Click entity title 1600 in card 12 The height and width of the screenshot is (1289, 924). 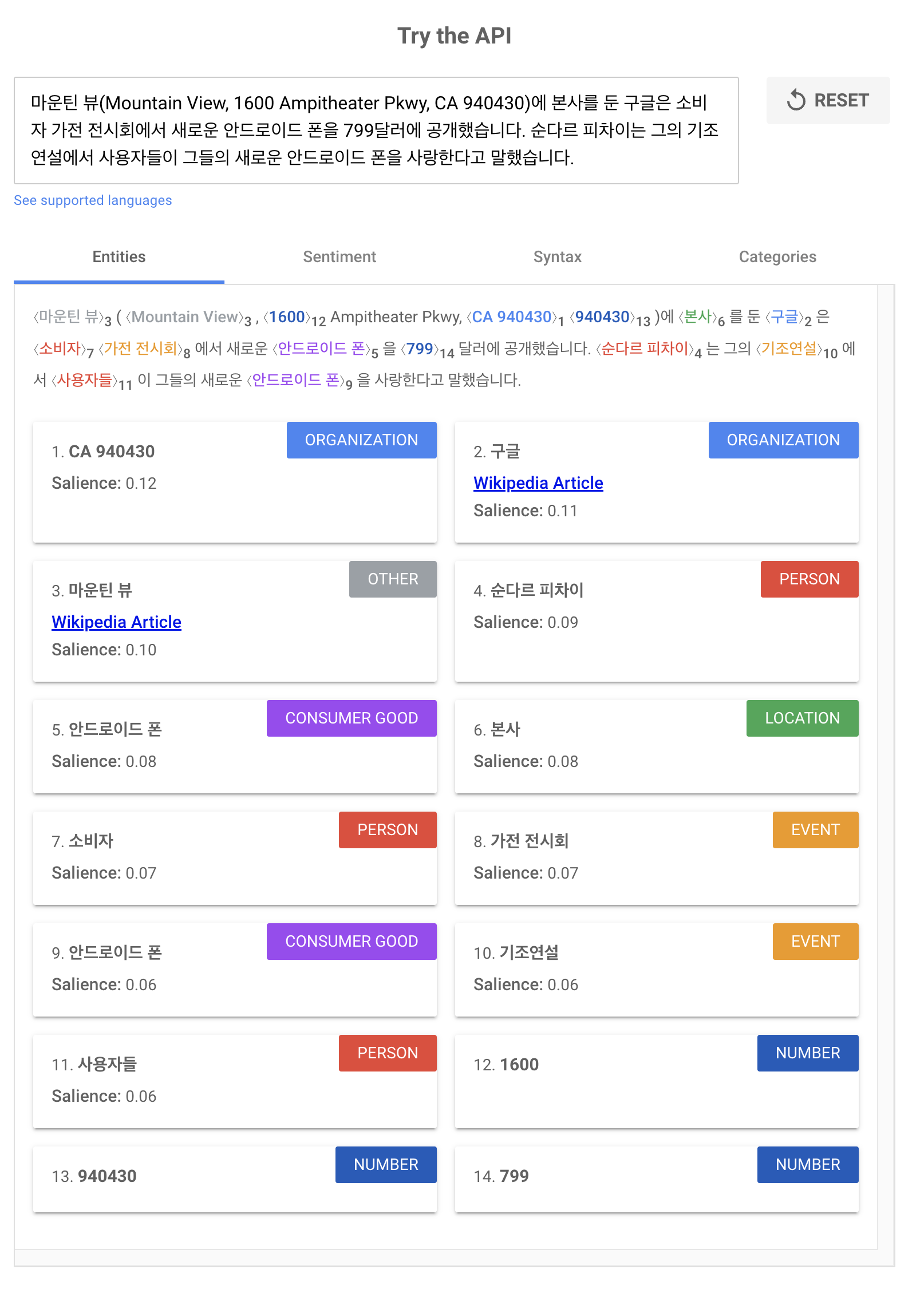[519, 1065]
